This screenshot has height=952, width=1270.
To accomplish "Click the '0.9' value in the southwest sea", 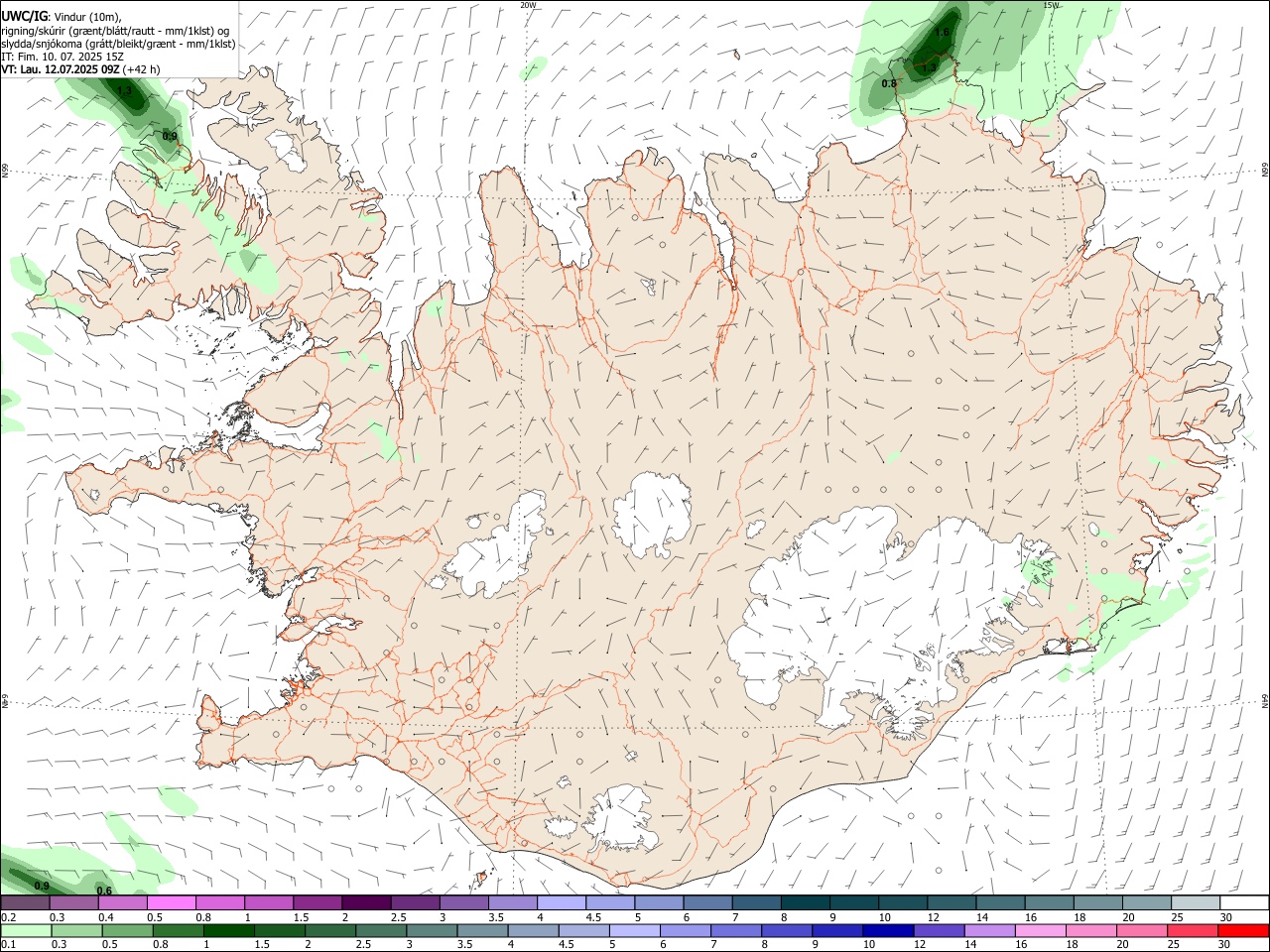I will [43, 885].
